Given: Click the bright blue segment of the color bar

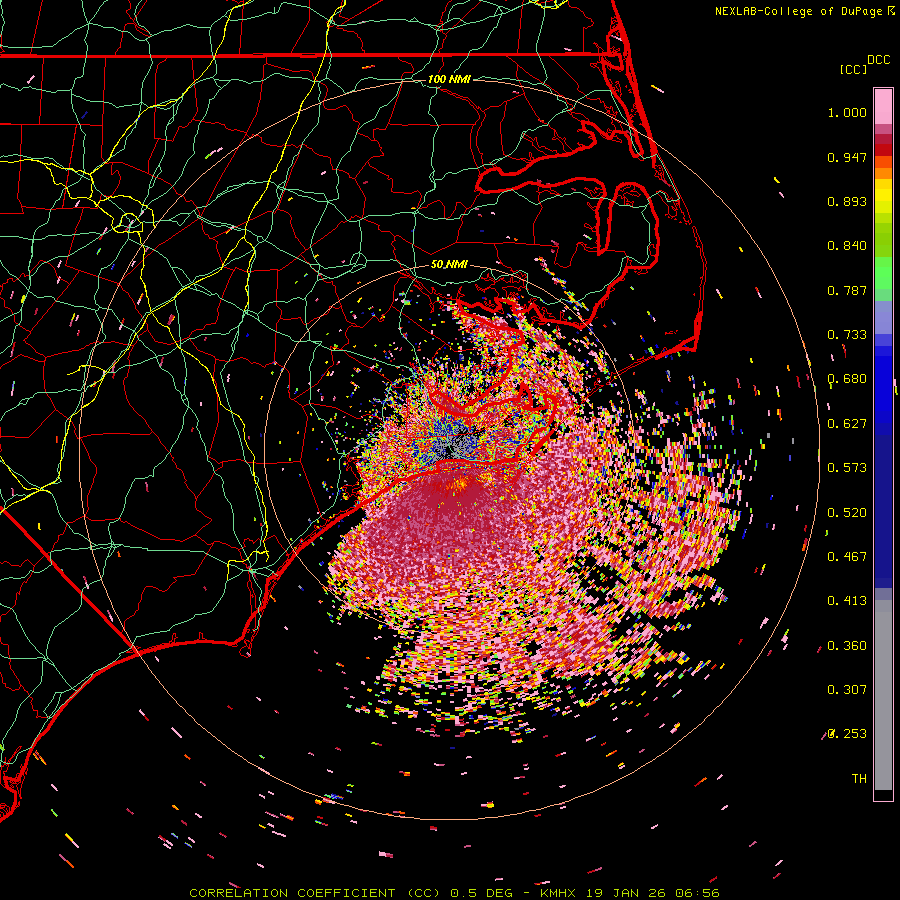Looking at the screenshot, I should point(883,385).
